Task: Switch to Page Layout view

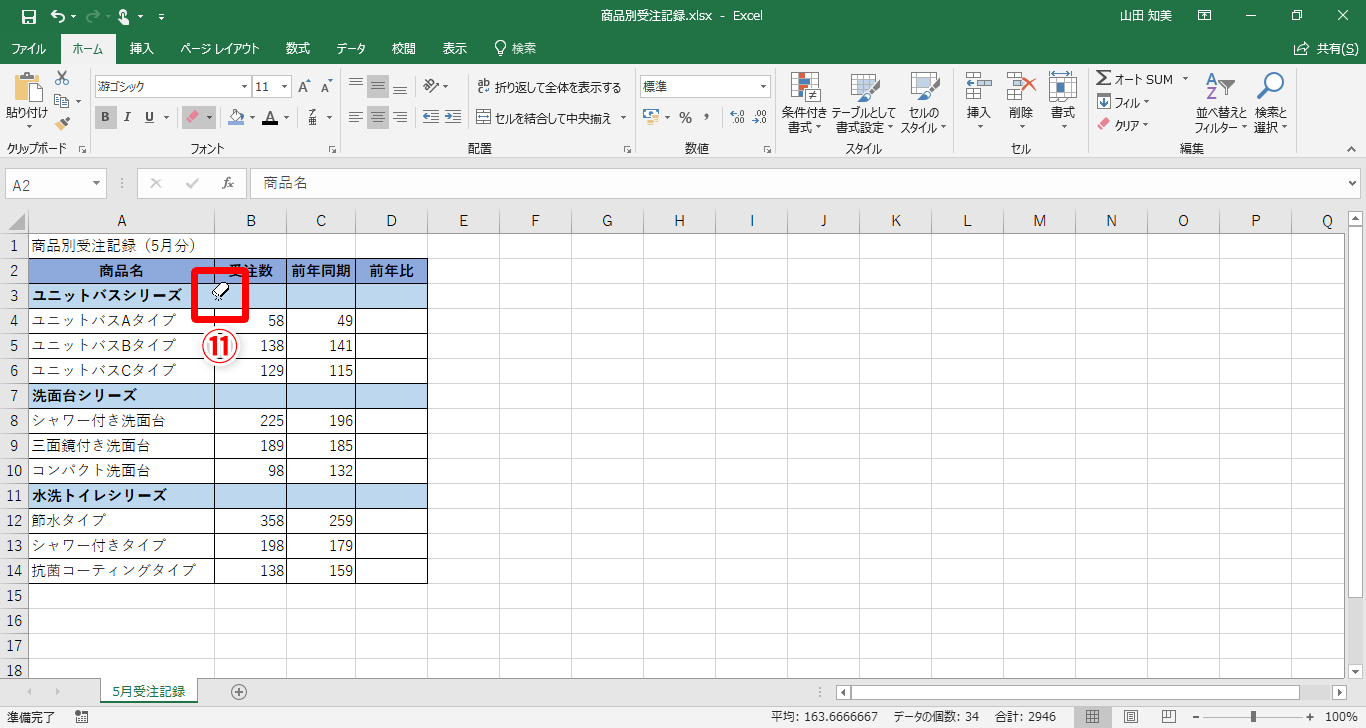Action: pos(1131,716)
